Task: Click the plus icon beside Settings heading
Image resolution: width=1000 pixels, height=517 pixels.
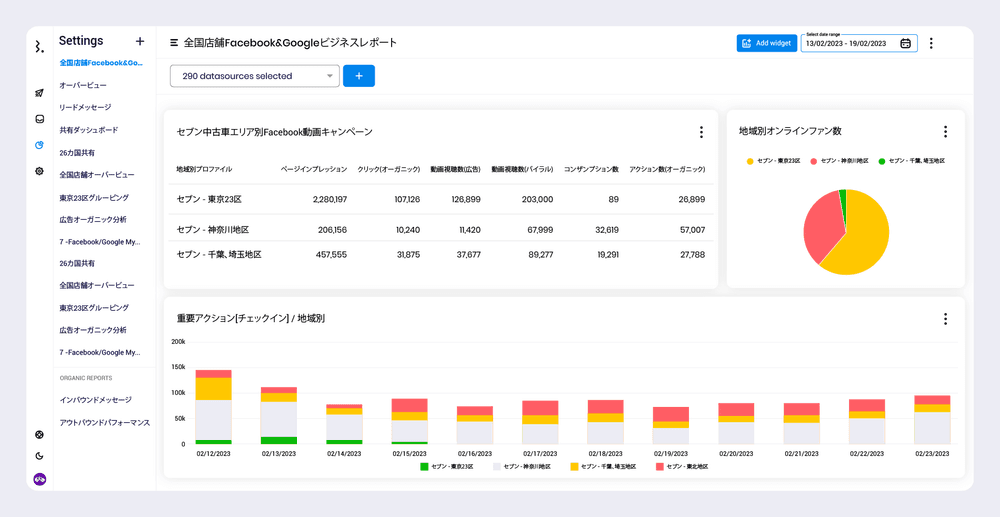Action: [140, 41]
